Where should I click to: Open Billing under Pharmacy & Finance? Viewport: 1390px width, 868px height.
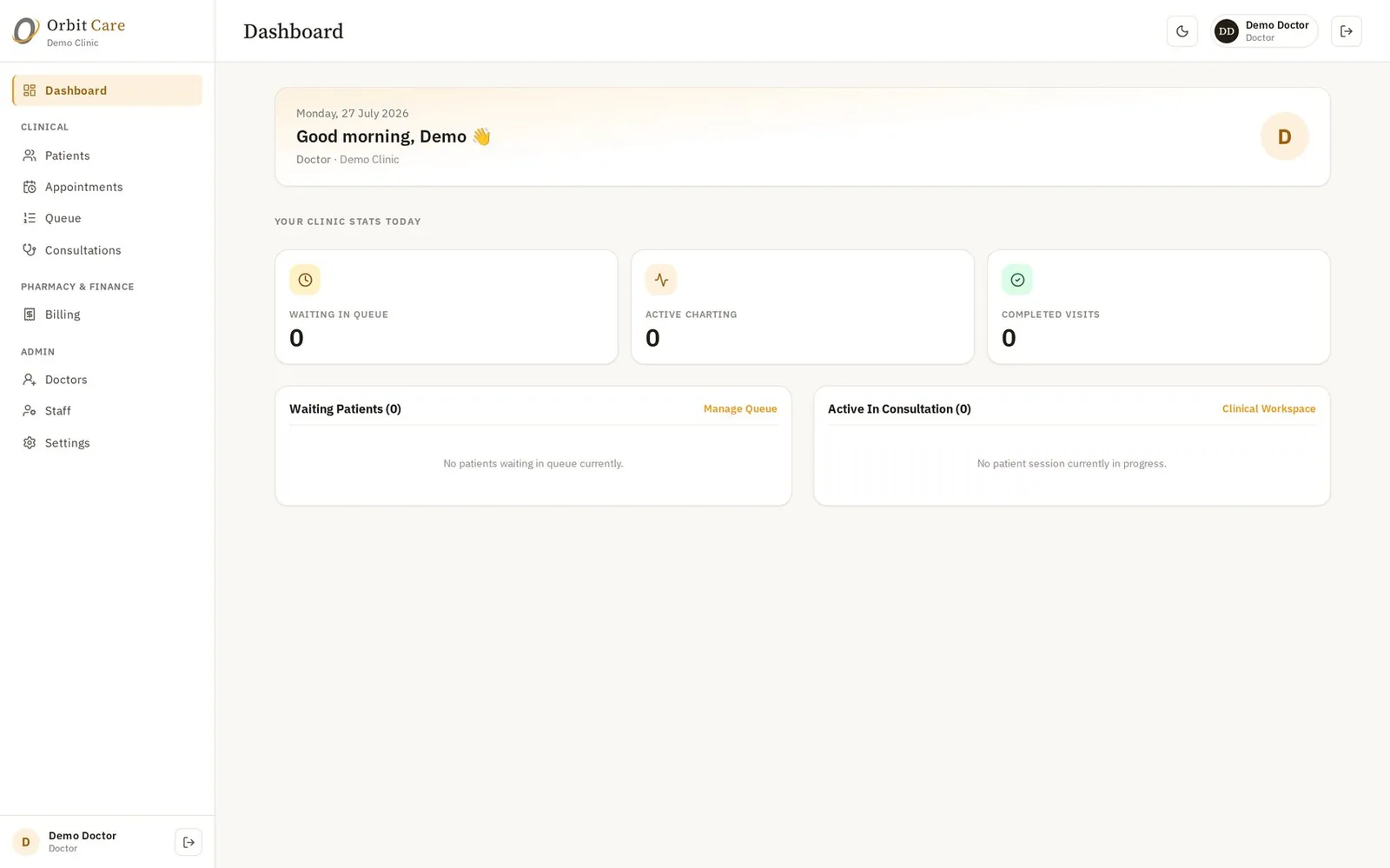108,315
